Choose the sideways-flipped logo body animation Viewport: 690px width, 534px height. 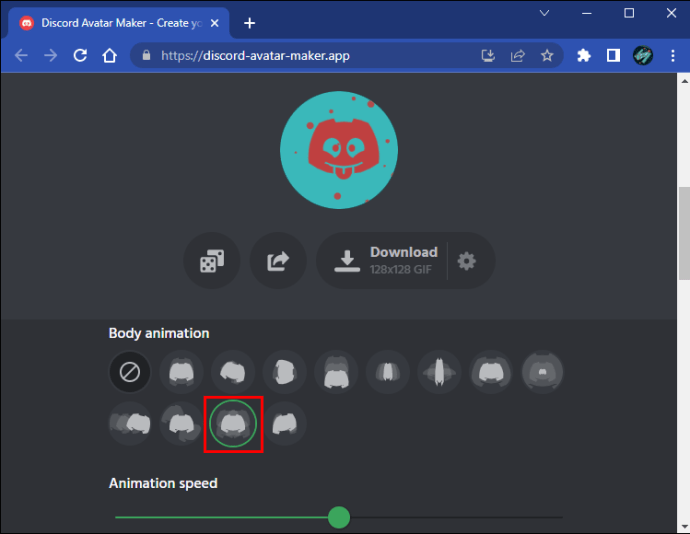pyautogui.click(x=285, y=372)
